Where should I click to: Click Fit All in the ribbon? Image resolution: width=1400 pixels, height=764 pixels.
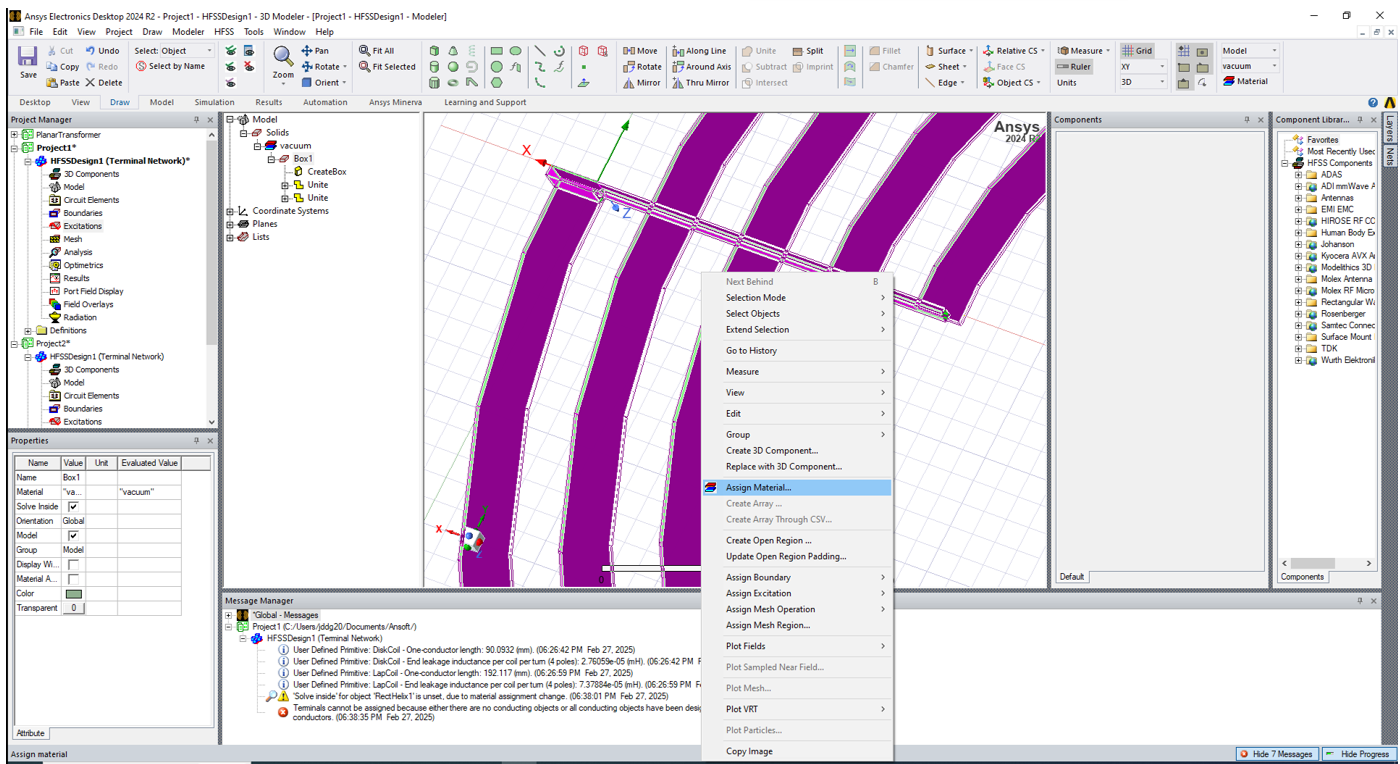click(377, 51)
